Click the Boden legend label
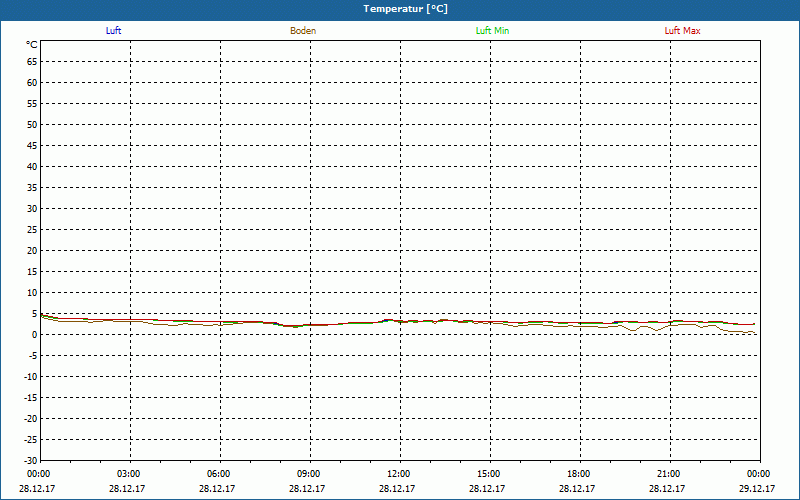The image size is (800, 500). point(303,31)
